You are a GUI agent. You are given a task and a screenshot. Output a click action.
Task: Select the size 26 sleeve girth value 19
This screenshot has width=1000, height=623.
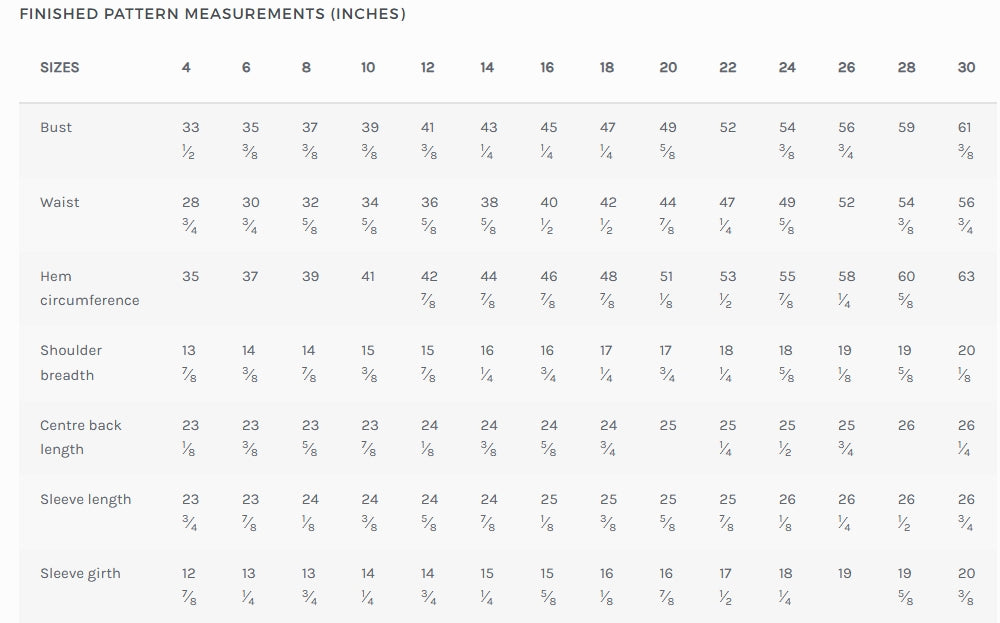(844, 573)
